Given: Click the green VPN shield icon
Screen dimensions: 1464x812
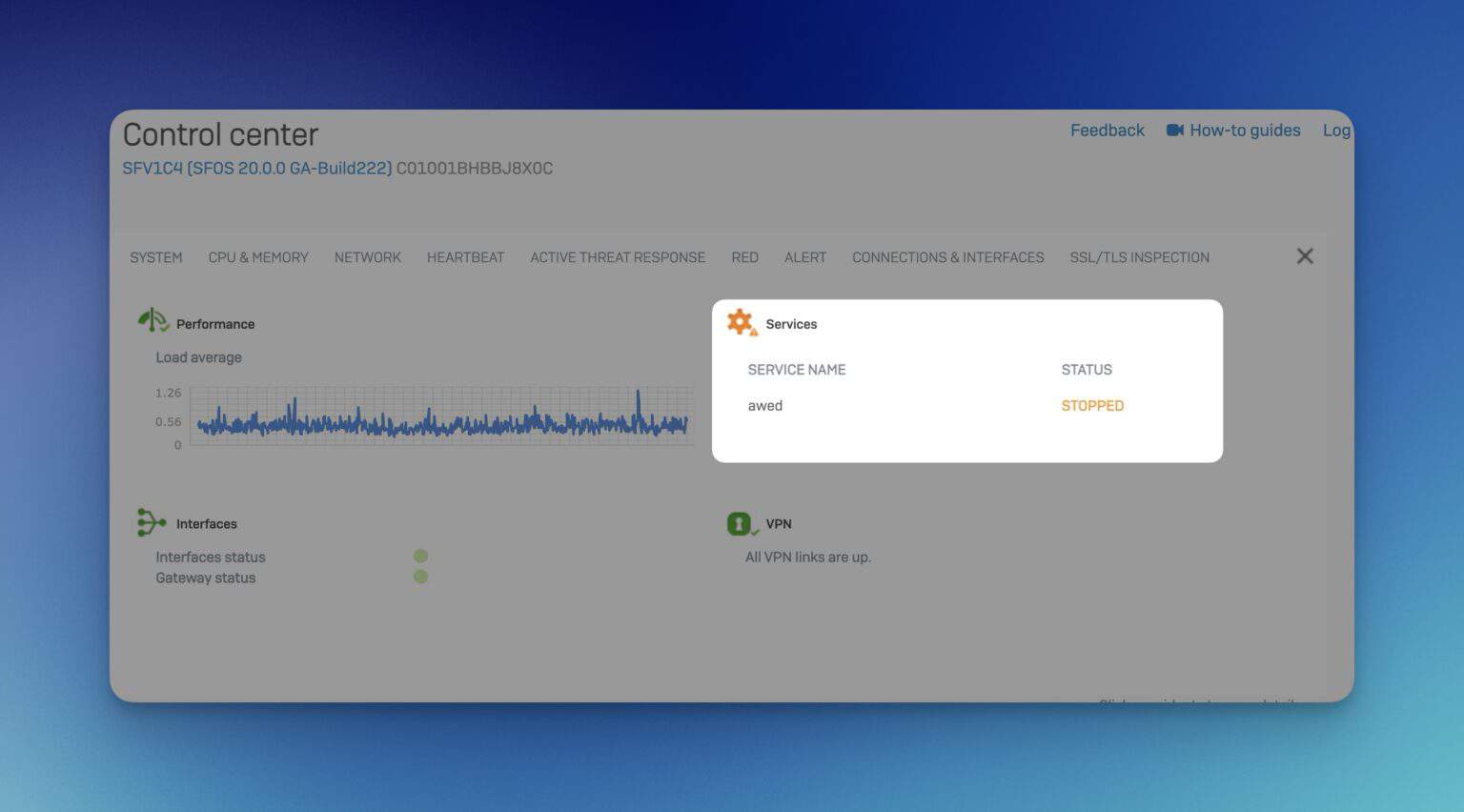Looking at the screenshot, I should [741, 522].
